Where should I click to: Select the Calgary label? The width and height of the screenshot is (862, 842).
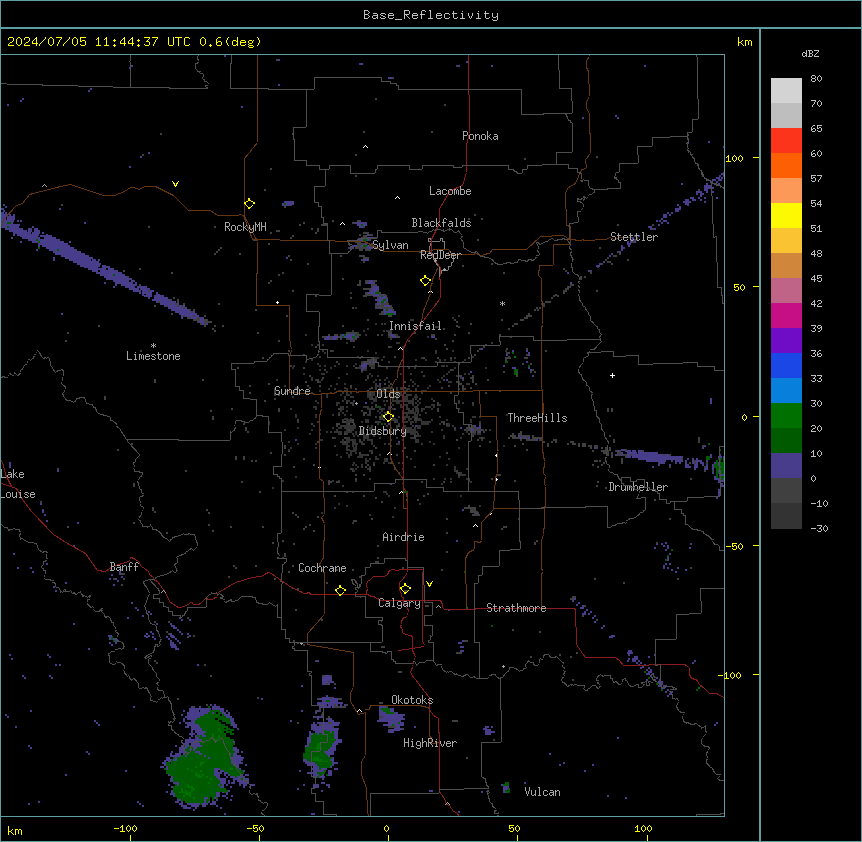(x=399, y=603)
